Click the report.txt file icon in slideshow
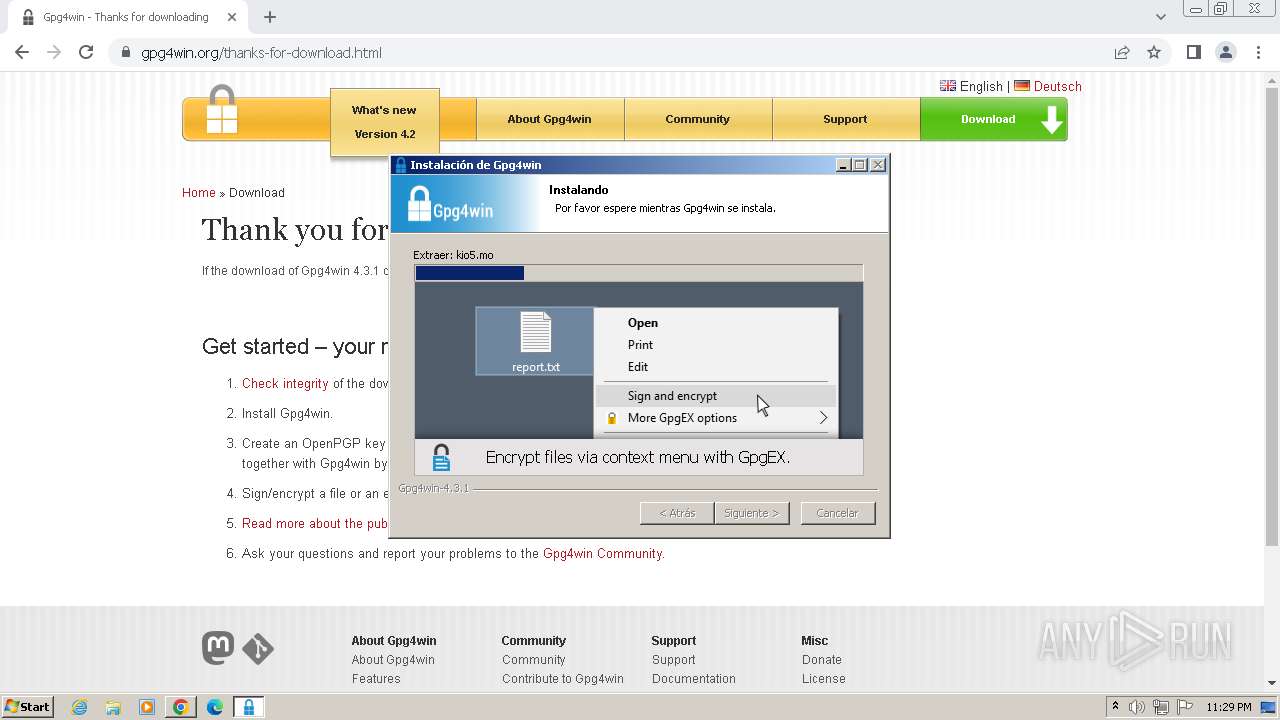The height and width of the screenshot is (720, 1280). tap(535, 341)
